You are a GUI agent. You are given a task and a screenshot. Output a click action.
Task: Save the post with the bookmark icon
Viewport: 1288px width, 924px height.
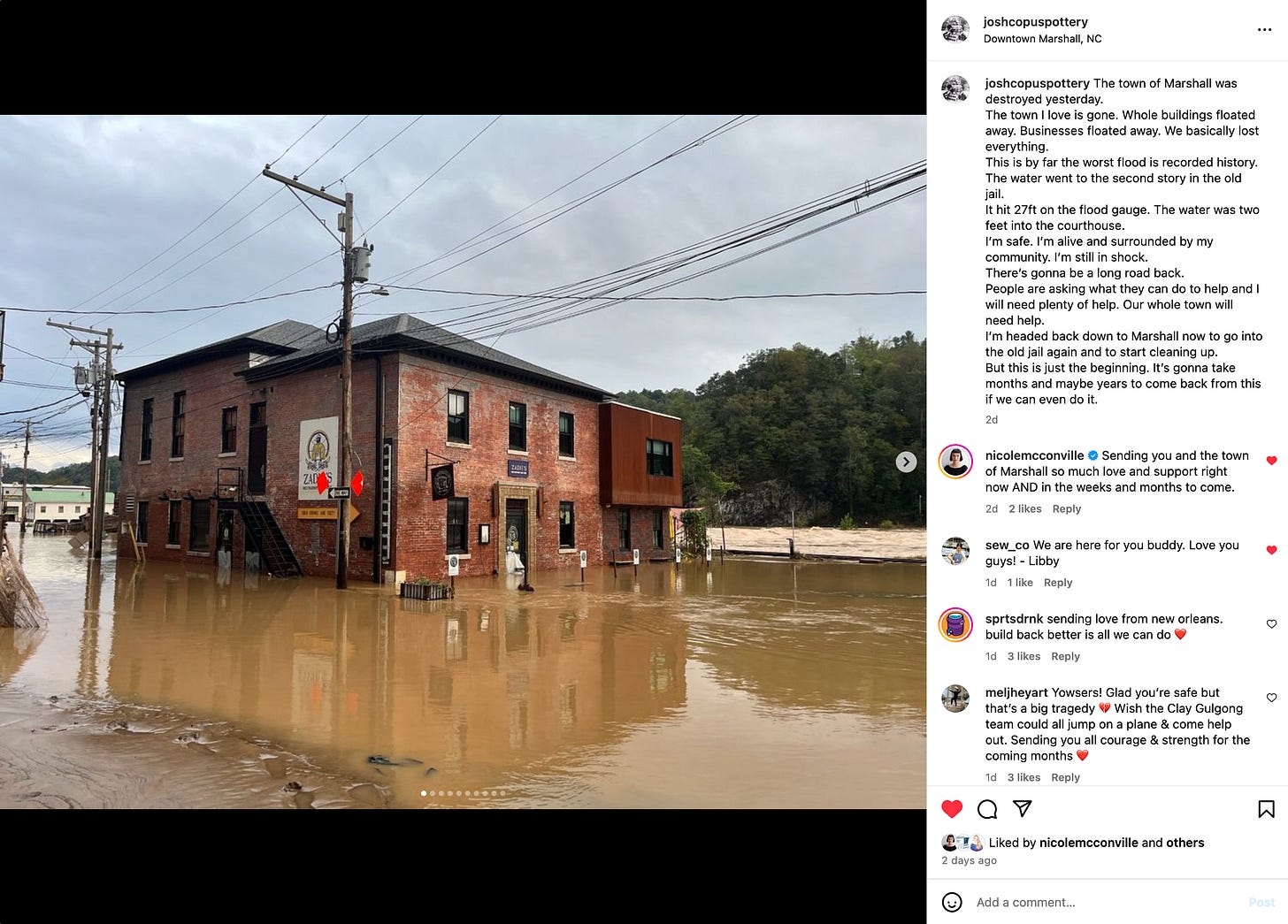[1266, 808]
